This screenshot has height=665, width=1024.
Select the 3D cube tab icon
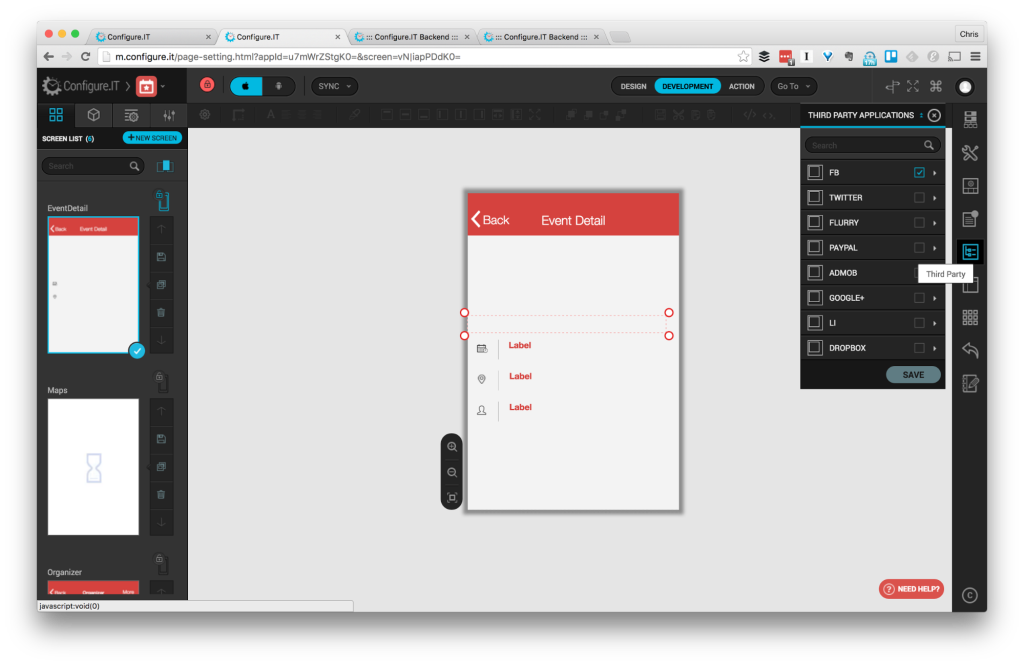coord(93,115)
